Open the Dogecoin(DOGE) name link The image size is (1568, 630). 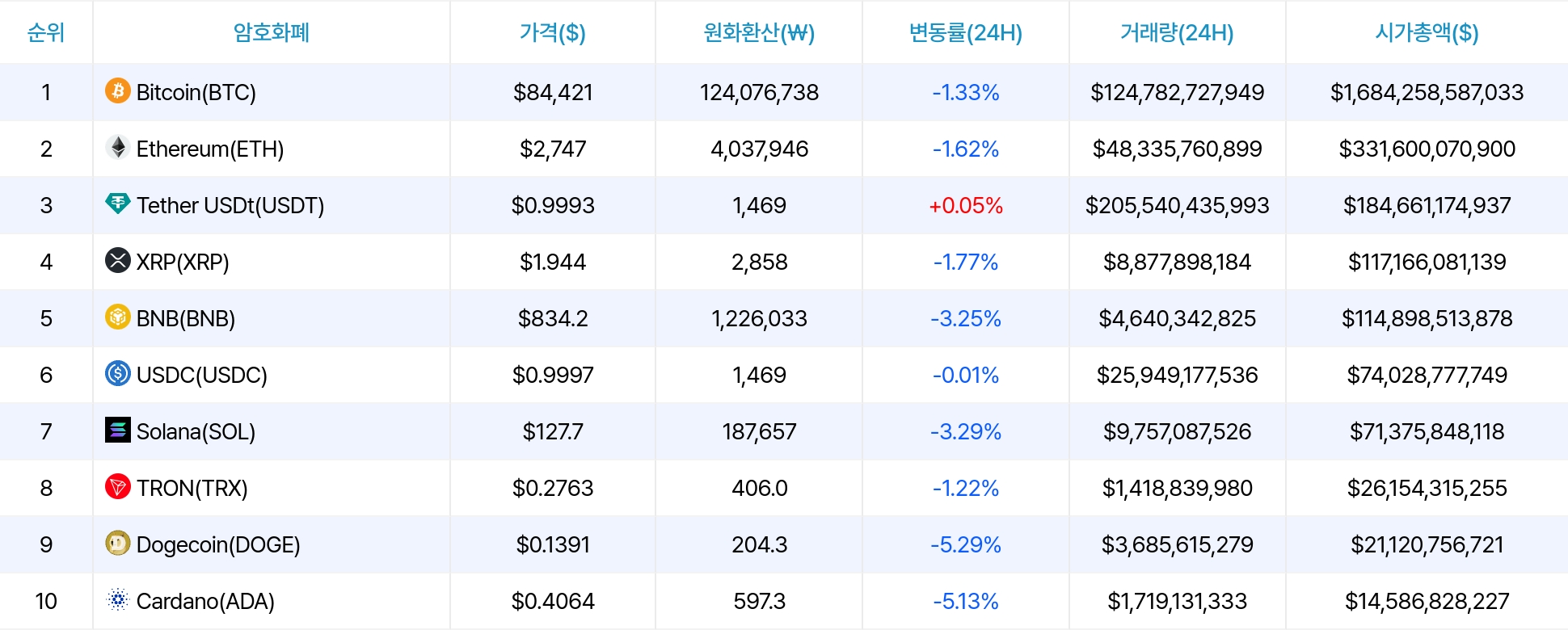pos(218,544)
